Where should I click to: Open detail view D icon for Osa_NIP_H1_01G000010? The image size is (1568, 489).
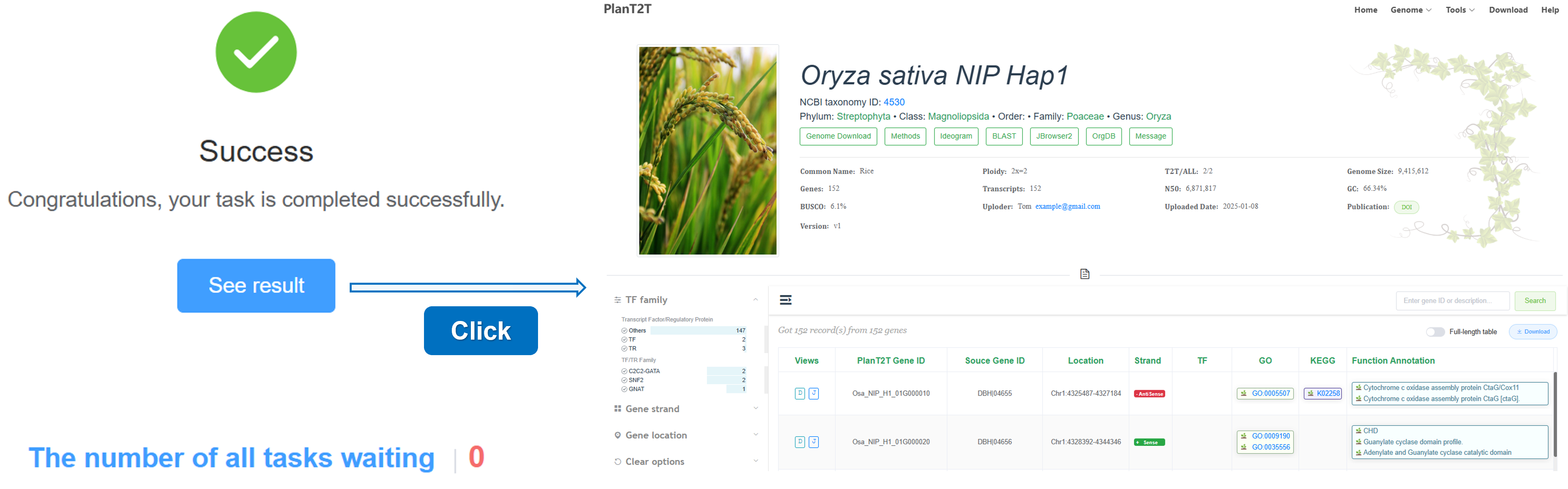pyautogui.click(x=800, y=394)
